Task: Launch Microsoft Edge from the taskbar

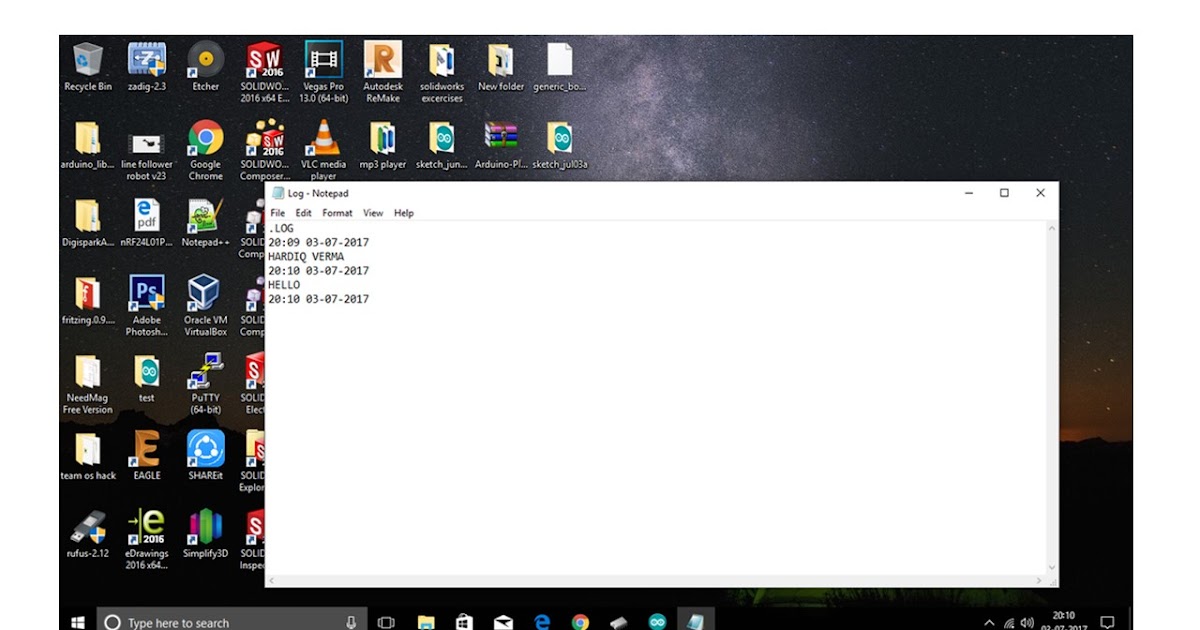Action: [x=542, y=621]
